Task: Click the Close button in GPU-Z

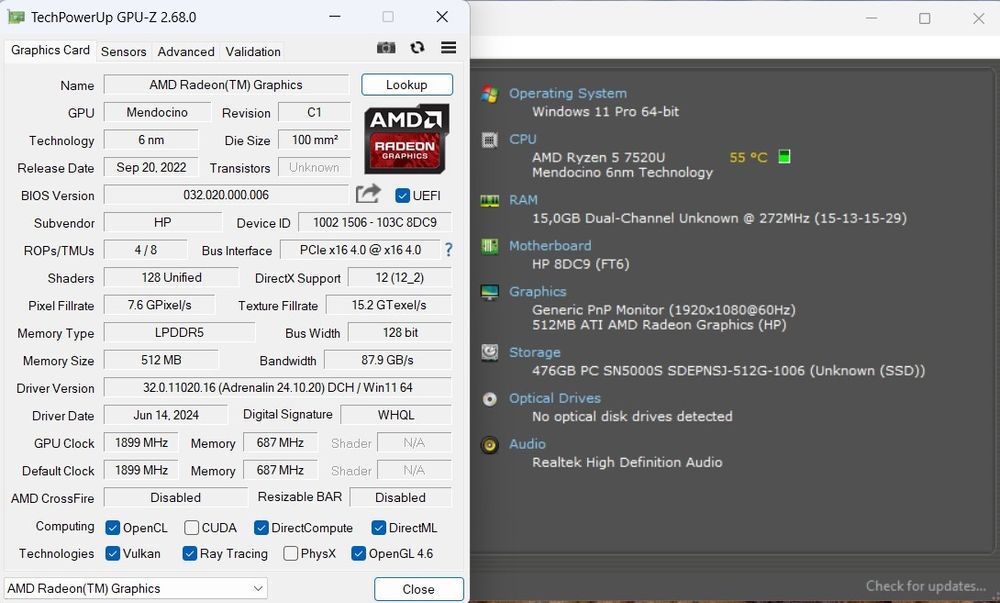Action: coord(418,589)
